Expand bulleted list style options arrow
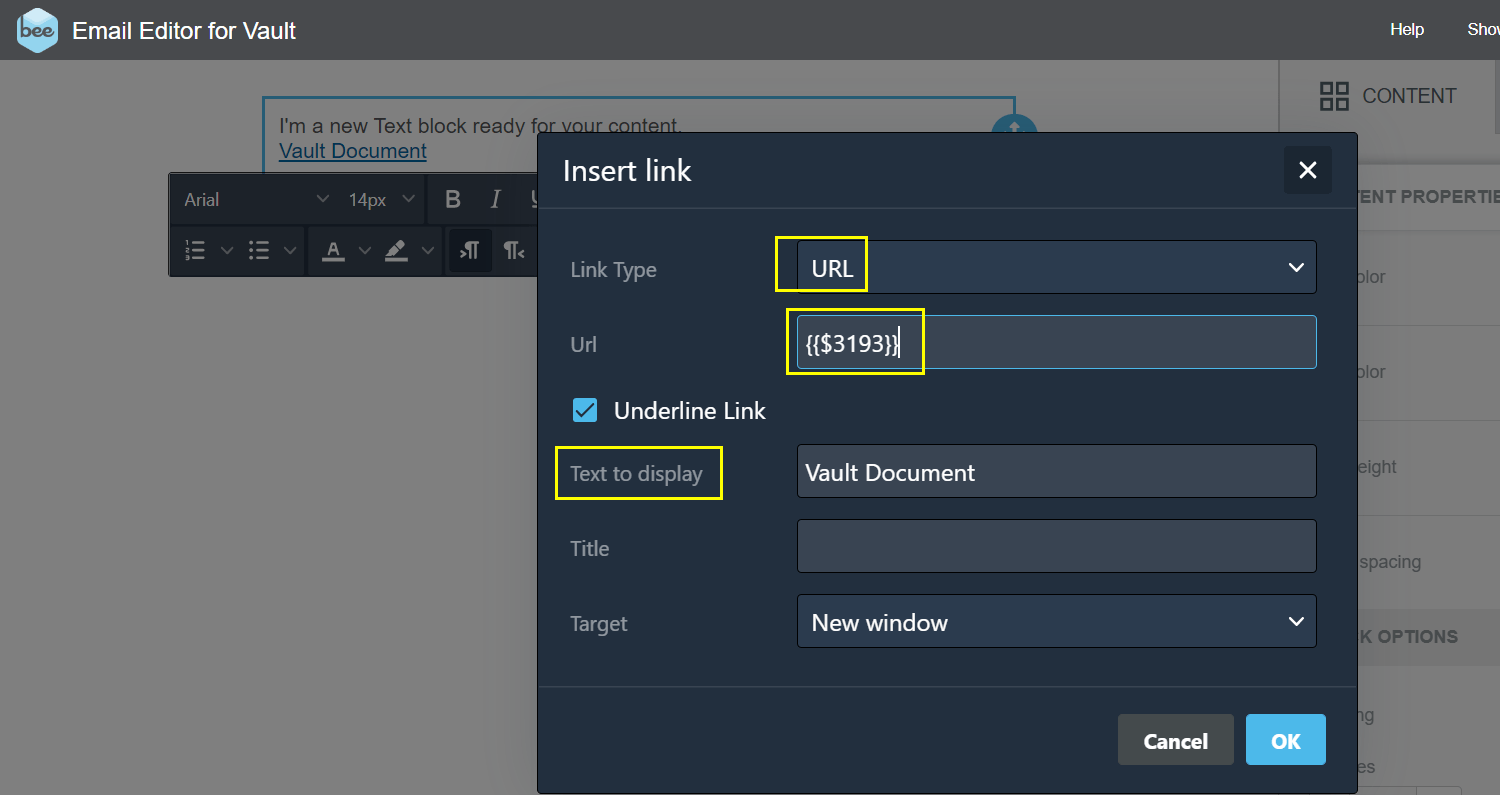Screen dimensions: 1500x795 (x=290, y=250)
